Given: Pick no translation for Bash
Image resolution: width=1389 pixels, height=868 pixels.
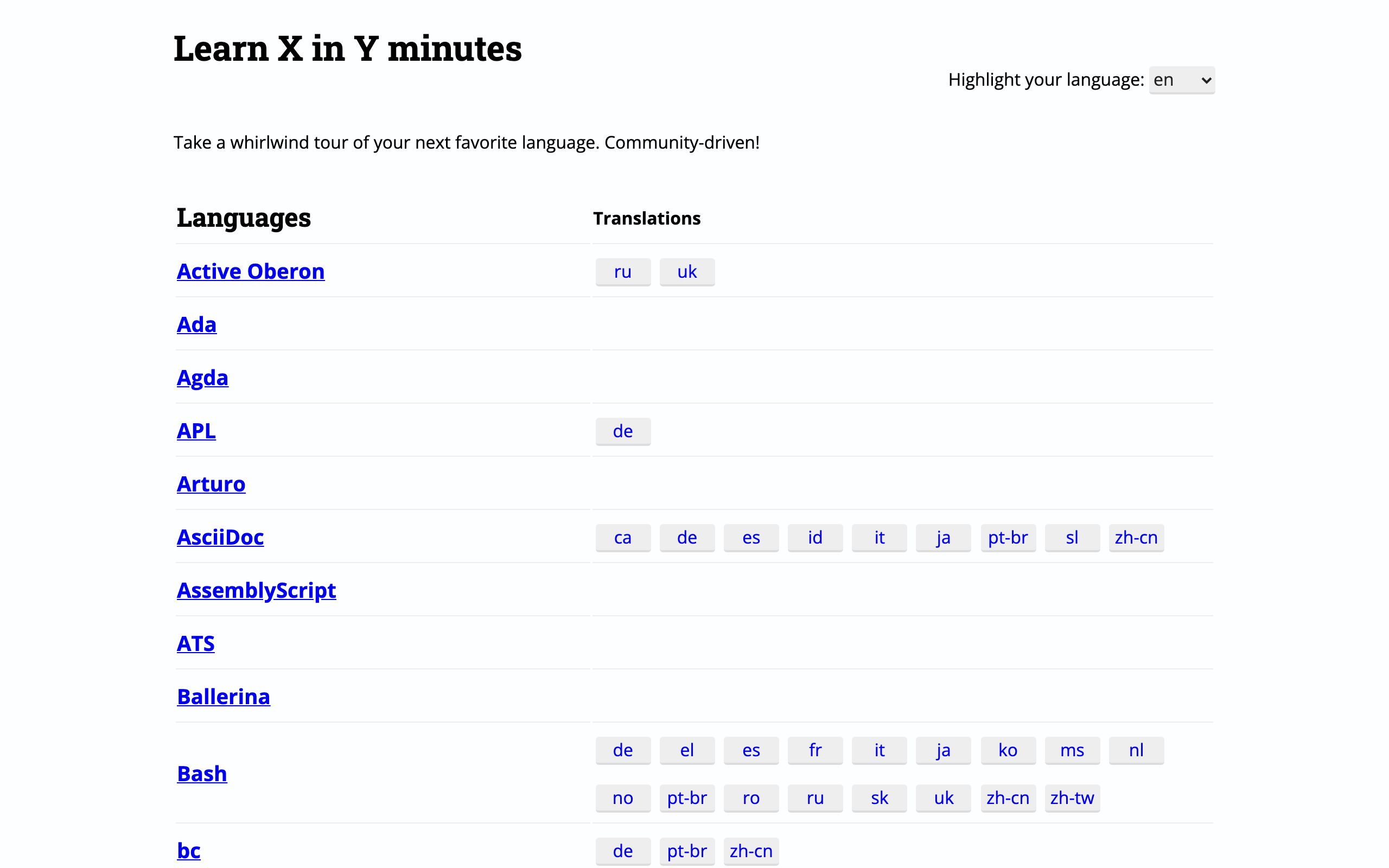Looking at the screenshot, I should (623, 798).
